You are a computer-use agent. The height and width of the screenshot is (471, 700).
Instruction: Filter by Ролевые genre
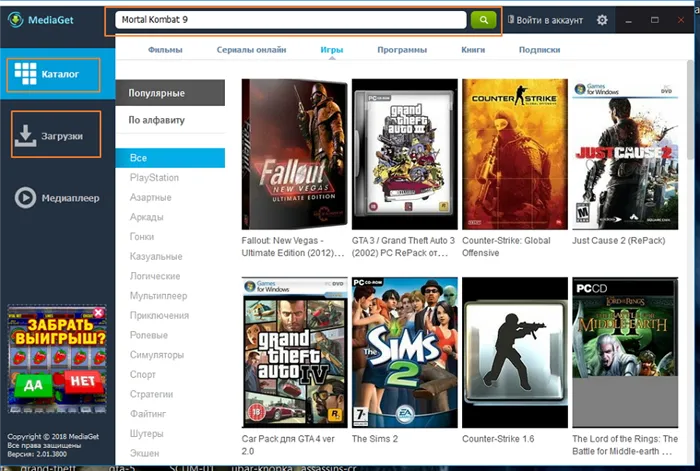pos(149,335)
